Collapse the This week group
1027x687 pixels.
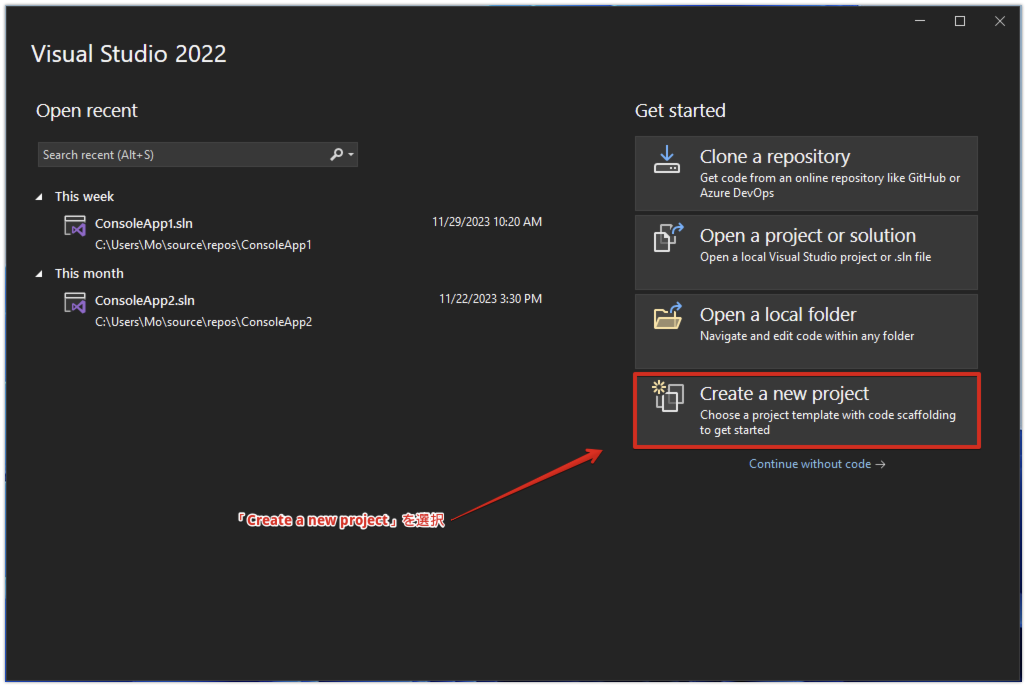tap(40, 197)
